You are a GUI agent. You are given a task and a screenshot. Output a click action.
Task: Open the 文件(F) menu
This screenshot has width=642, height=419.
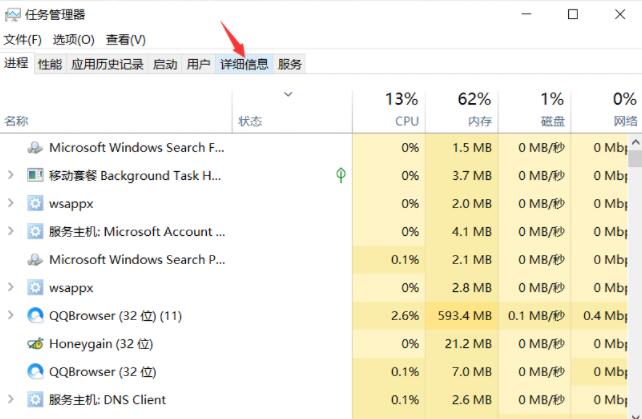tap(22, 40)
